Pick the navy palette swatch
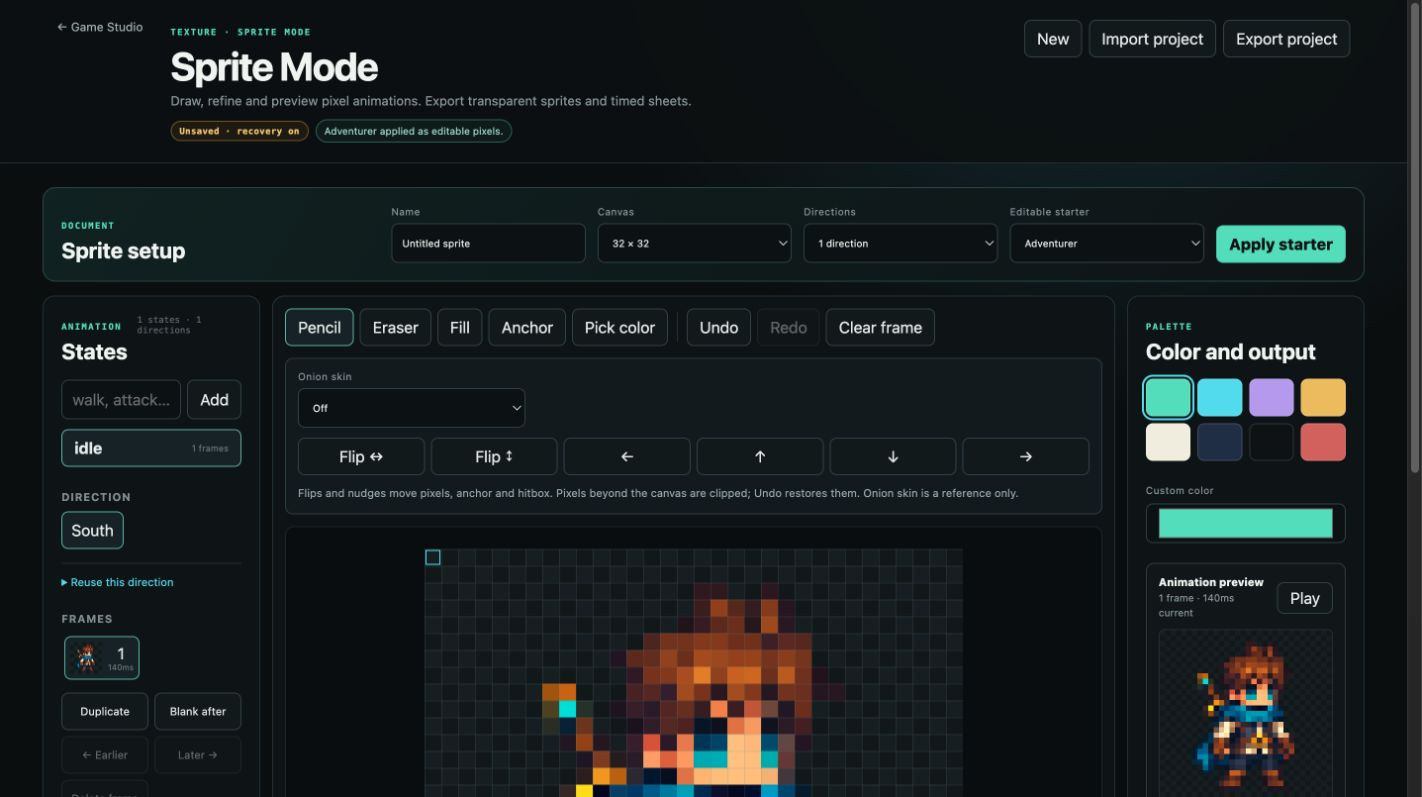This screenshot has width=1422, height=797. tap(1220, 442)
